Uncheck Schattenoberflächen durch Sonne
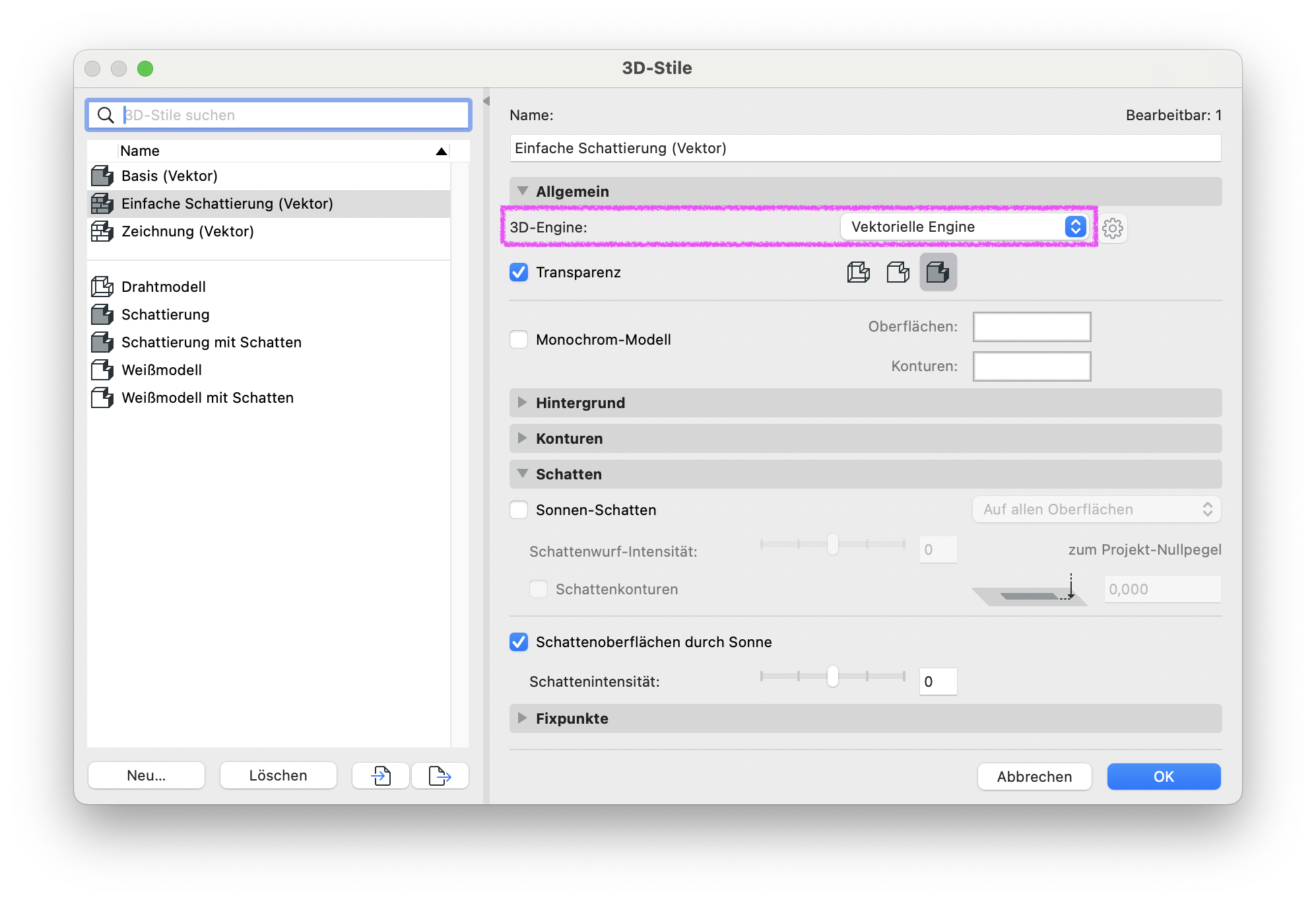The height and width of the screenshot is (902, 1316). pyautogui.click(x=519, y=642)
